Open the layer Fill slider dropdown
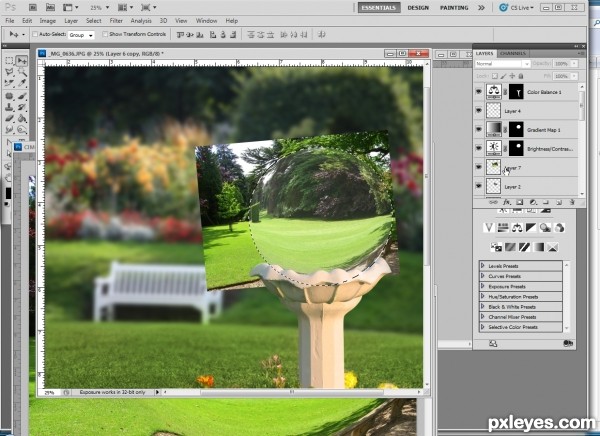Screen dimensions: 600x436 pyautogui.click(x=574, y=76)
